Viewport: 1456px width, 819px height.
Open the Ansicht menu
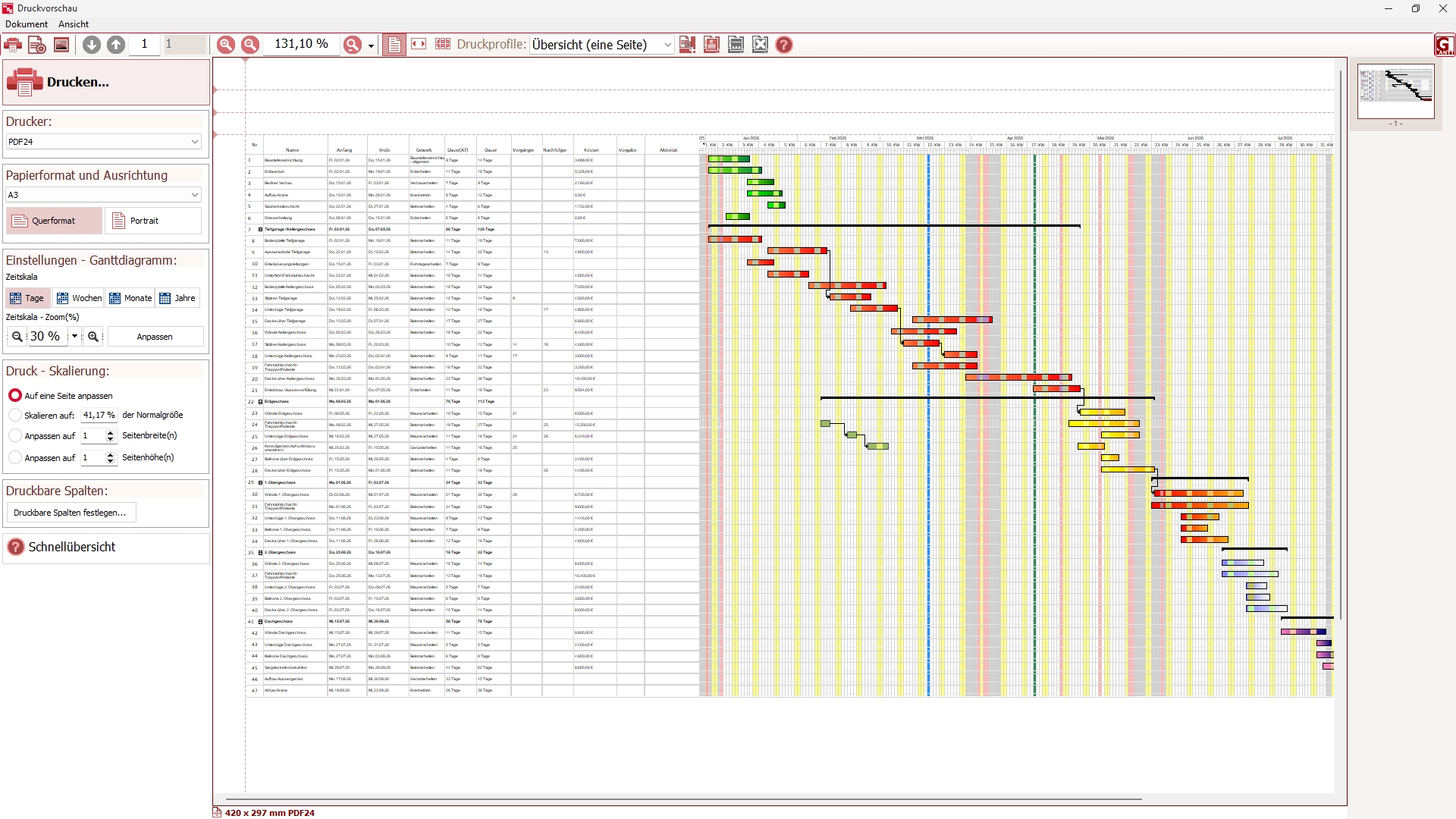click(x=74, y=24)
